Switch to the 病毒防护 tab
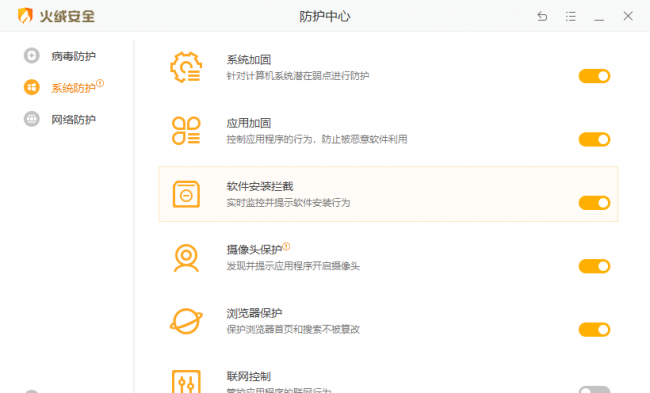 click(x=73, y=56)
